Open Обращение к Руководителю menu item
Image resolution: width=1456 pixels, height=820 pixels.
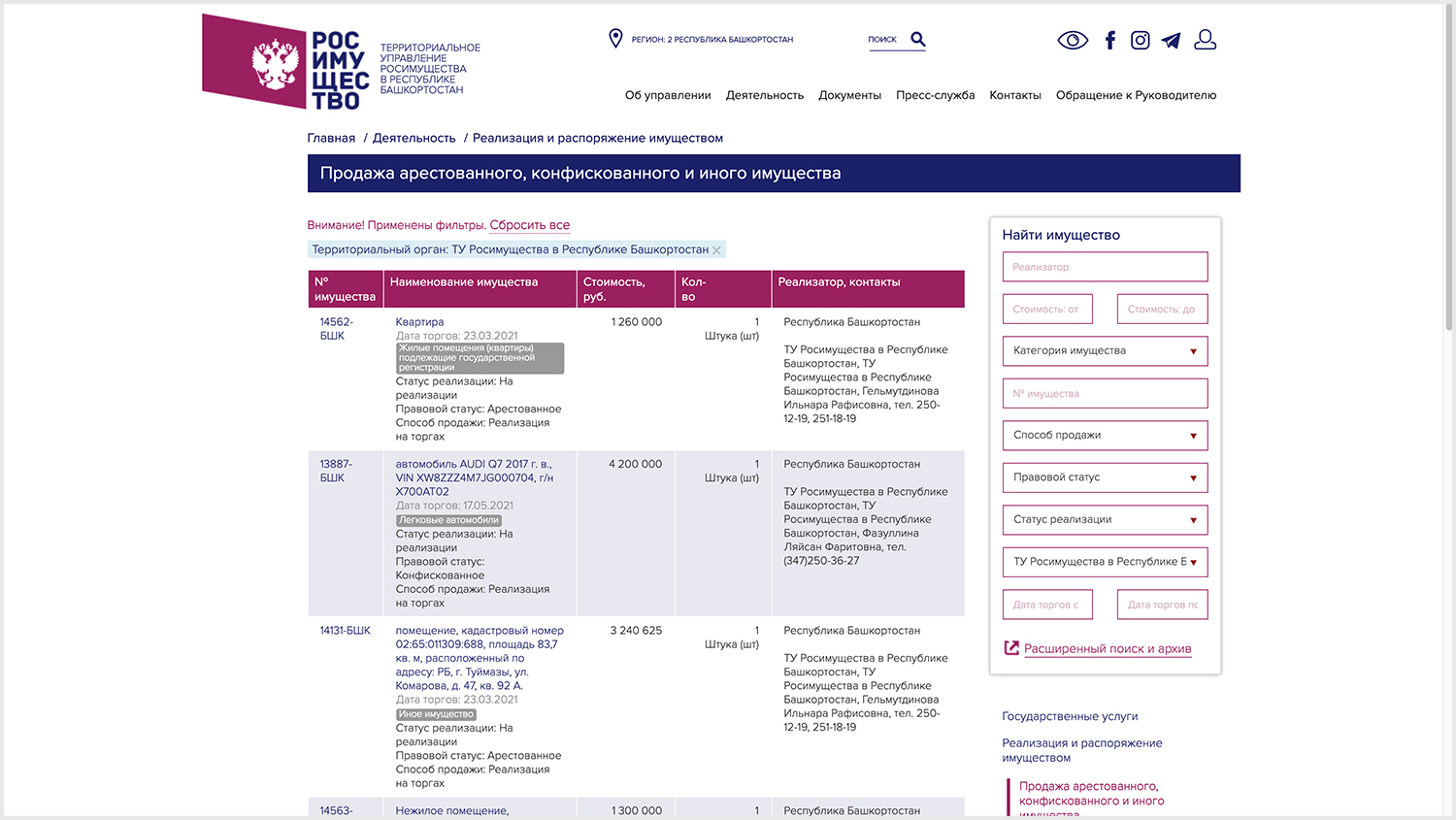pos(1136,95)
